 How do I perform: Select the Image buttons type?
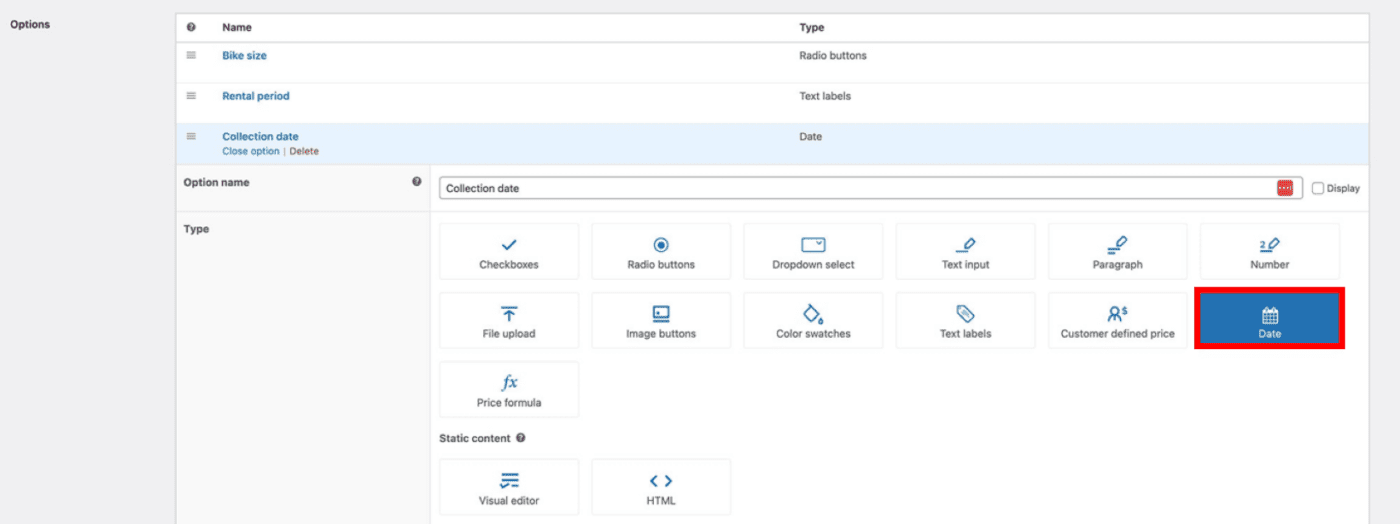pyautogui.click(x=660, y=320)
